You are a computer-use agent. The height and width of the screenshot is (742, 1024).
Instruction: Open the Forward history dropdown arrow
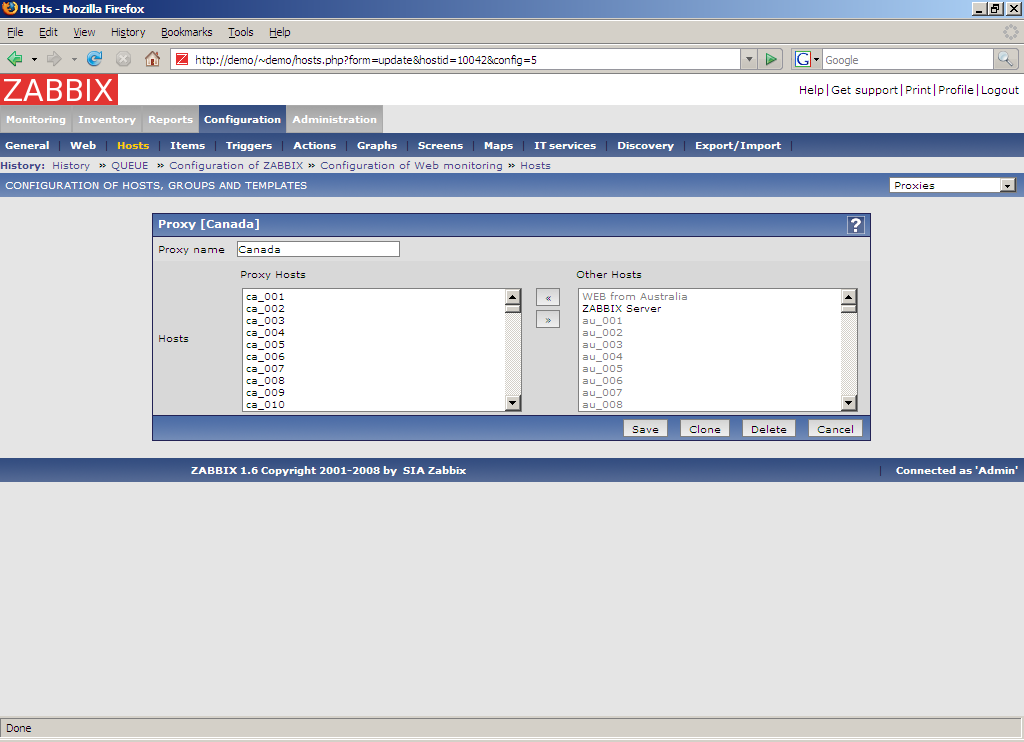click(x=74, y=59)
